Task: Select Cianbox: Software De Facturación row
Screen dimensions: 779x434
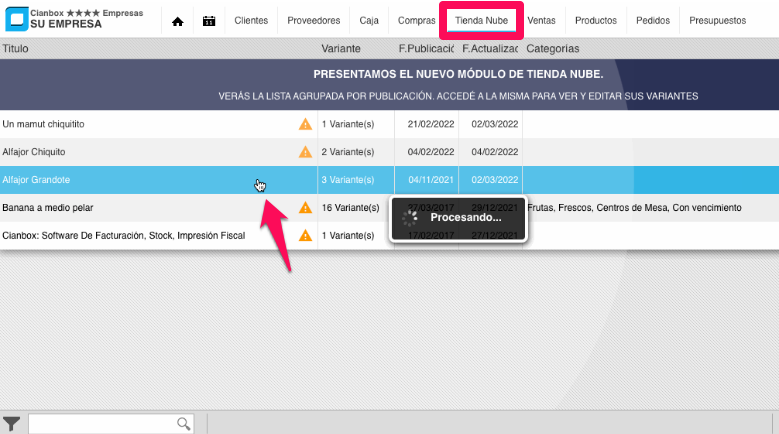Action: pos(390,235)
